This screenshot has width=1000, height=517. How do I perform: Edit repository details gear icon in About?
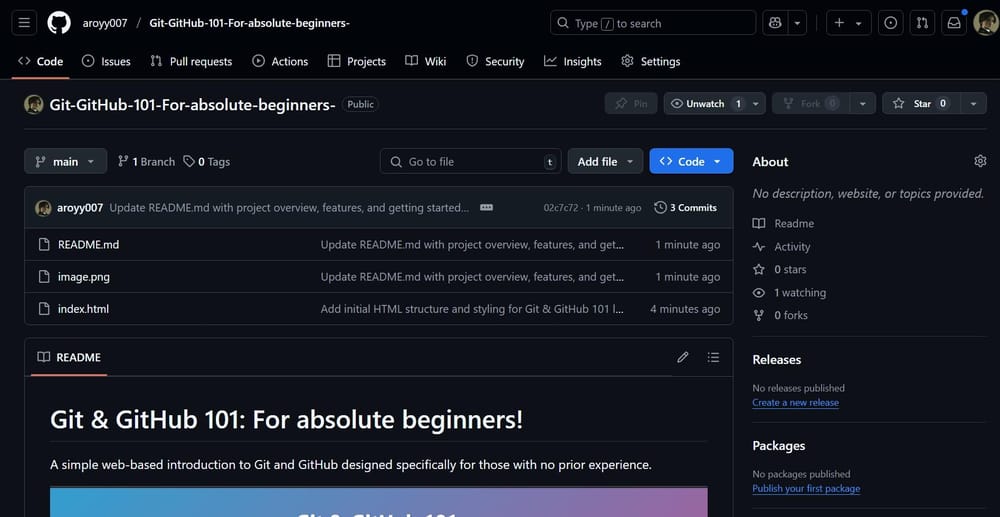pos(980,161)
